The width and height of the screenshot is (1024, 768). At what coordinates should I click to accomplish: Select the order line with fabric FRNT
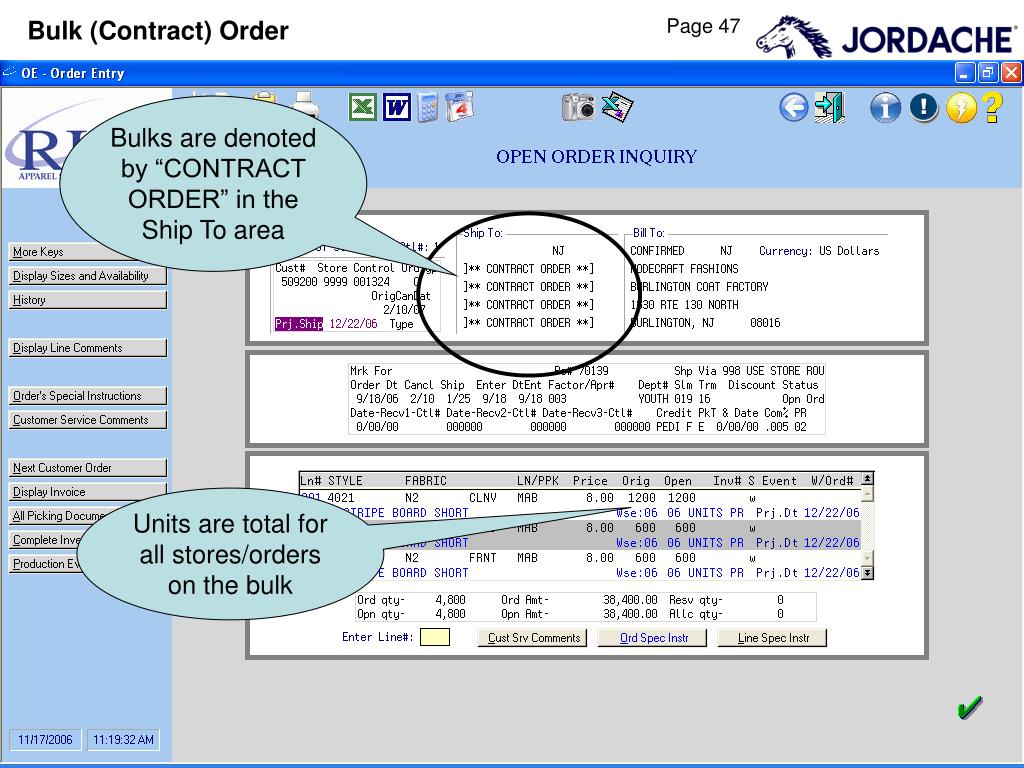580,565
